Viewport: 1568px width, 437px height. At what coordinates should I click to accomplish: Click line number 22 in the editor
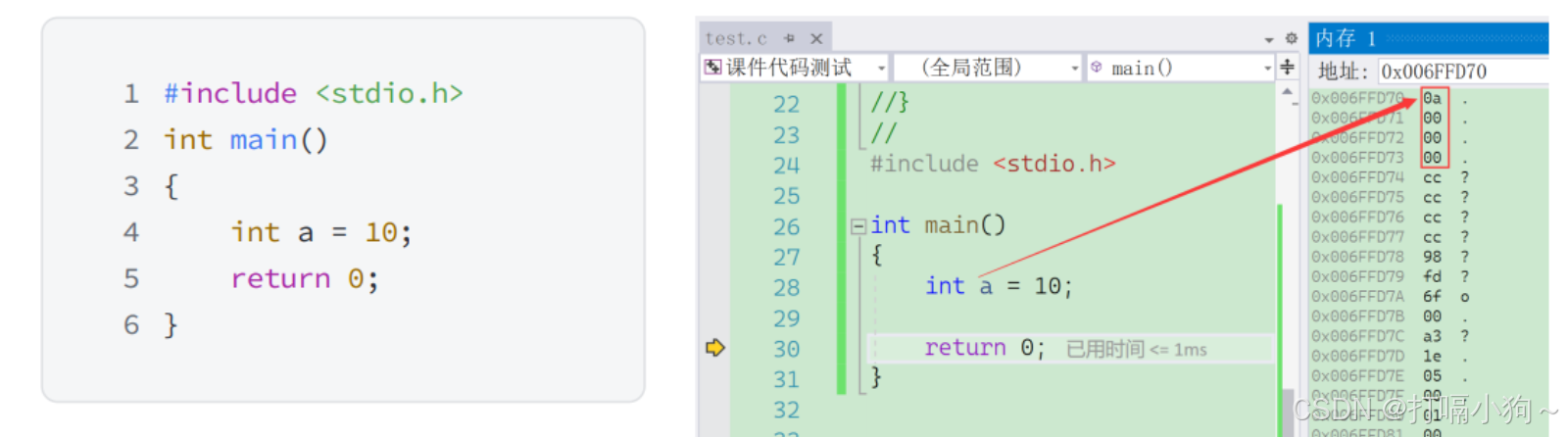(786, 105)
